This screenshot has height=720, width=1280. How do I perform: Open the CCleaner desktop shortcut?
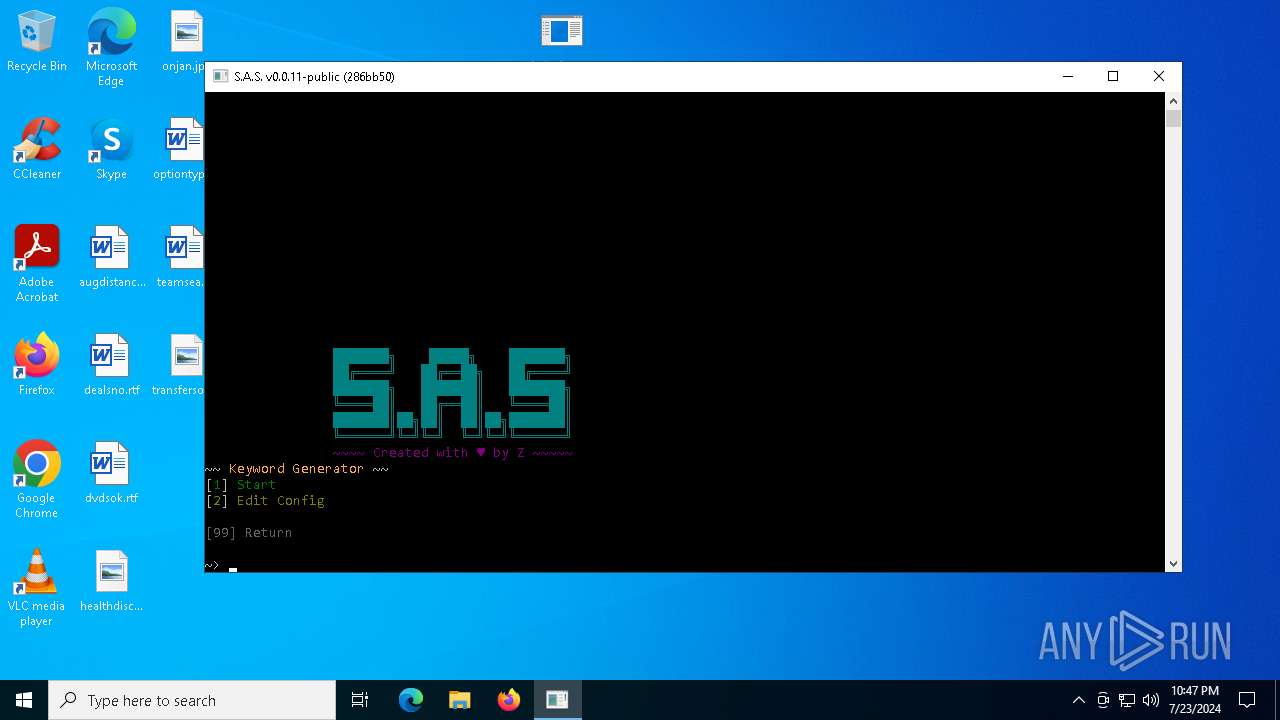pyautogui.click(x=37, y=150)
